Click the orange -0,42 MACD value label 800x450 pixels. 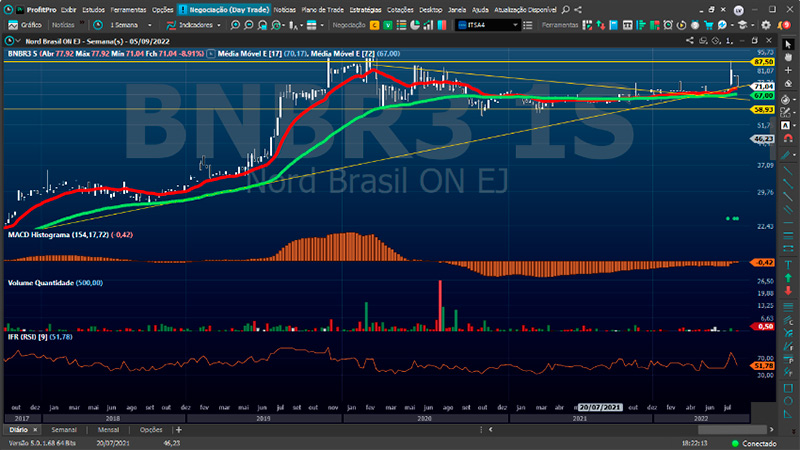pos(763,262)
